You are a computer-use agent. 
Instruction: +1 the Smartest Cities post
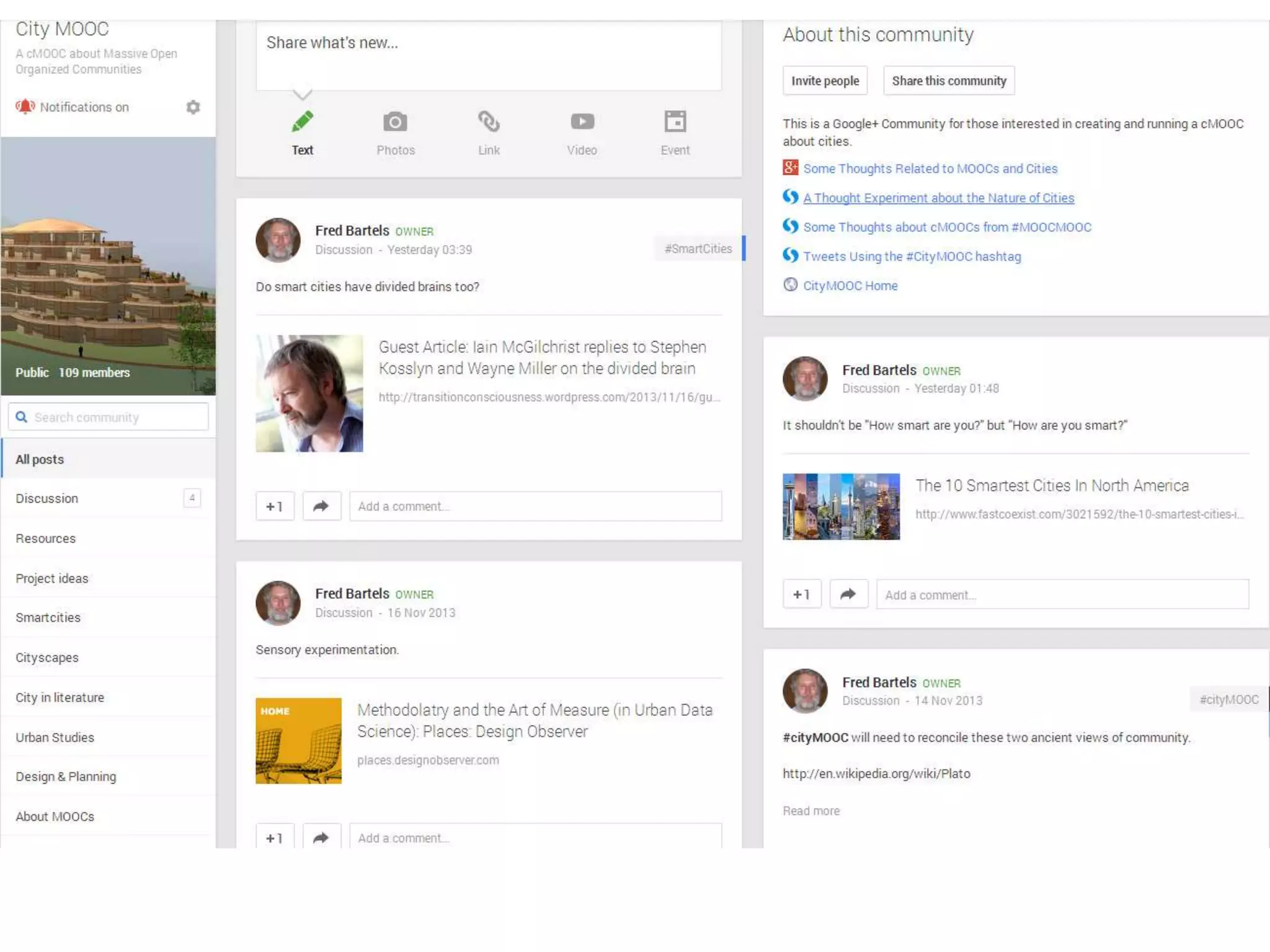click(802, 594)
